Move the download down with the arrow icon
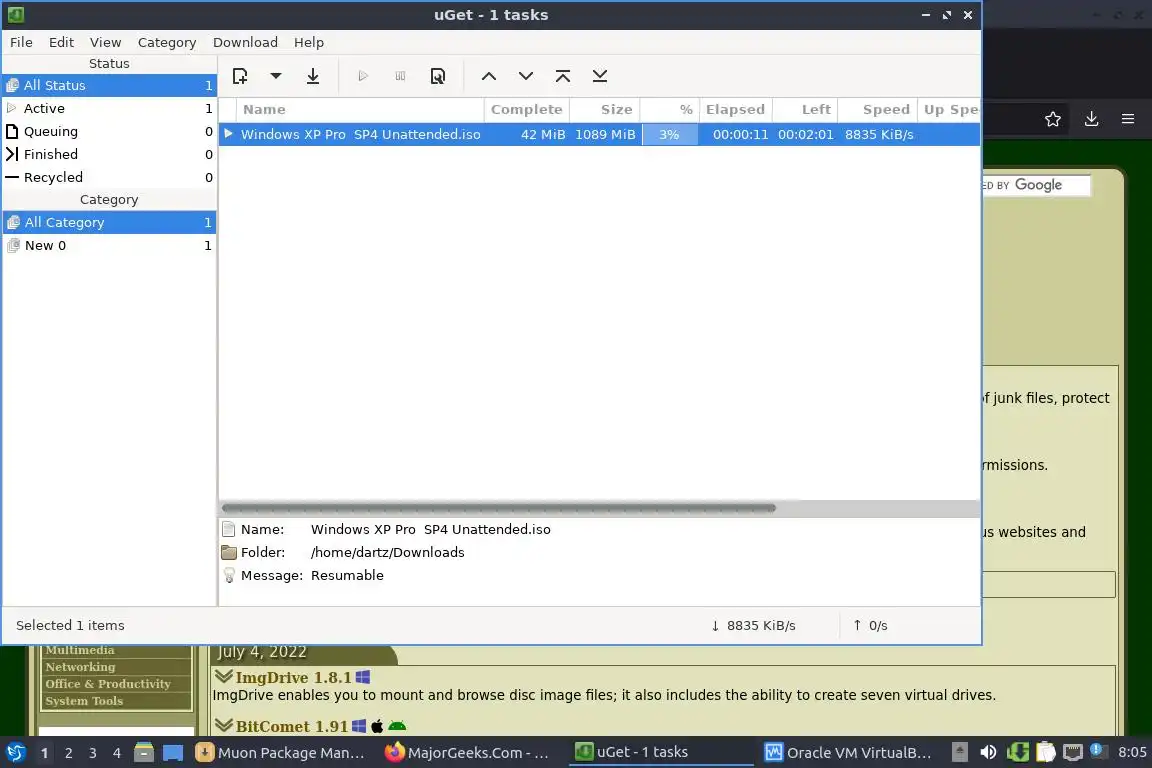This screenshot has width=1152, height=768. (x=526, y=76)
